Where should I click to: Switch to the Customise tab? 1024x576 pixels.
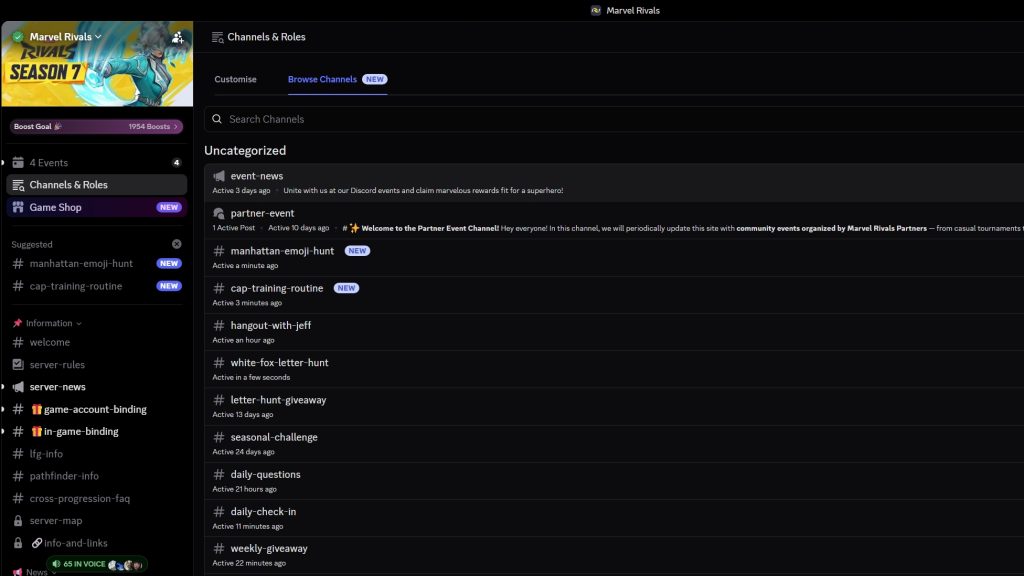pyautogui.click(x=236, y=79)
